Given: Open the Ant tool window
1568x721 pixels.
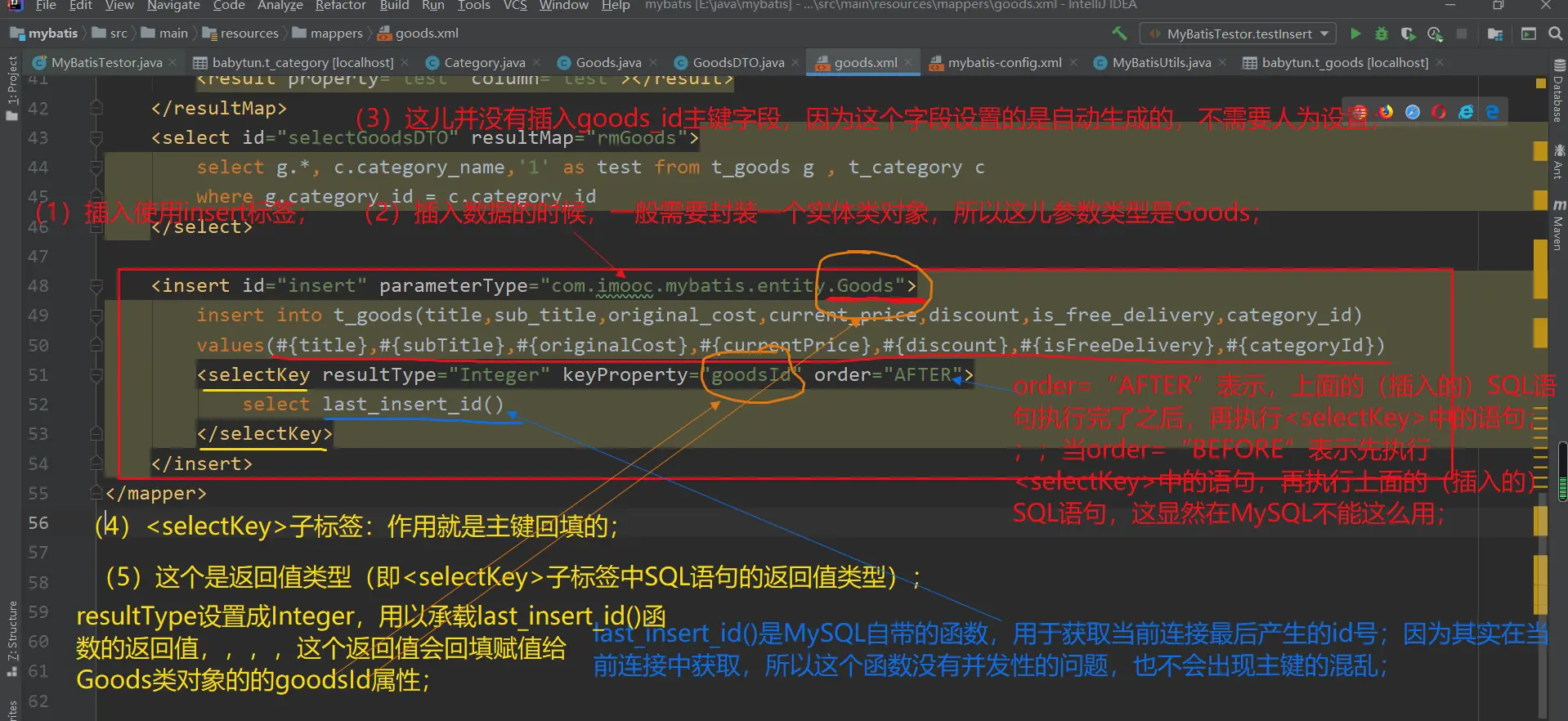Looking at the screenshot, I should 1558,161.
